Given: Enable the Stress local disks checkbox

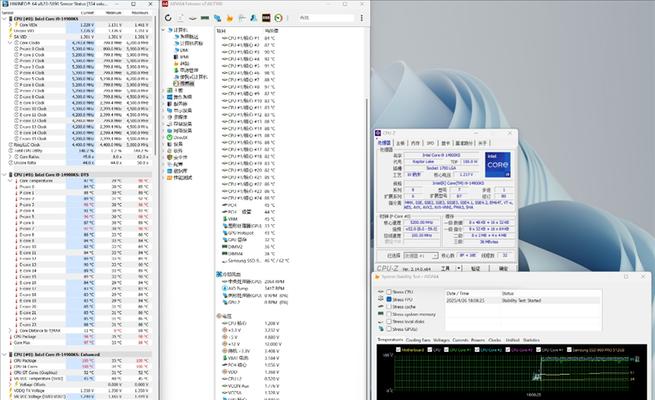Looking at the screenshot, I should (x=389, y=322).
